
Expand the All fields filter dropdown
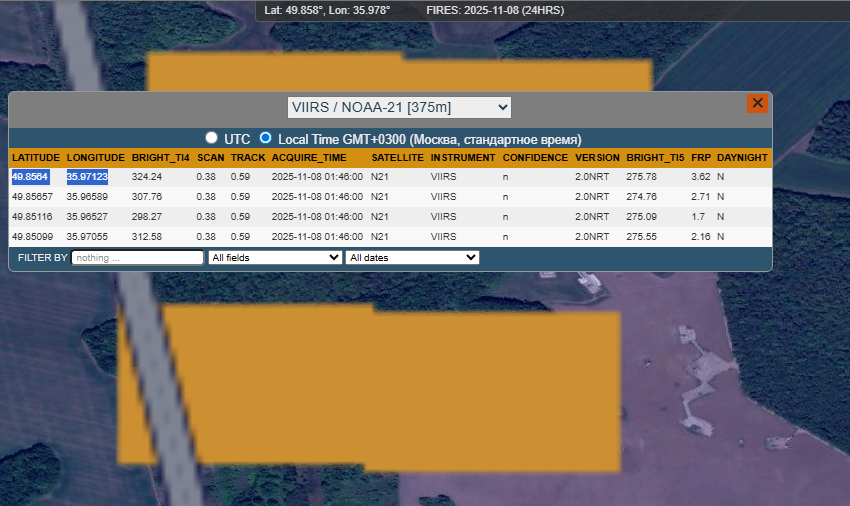(275, 257)
